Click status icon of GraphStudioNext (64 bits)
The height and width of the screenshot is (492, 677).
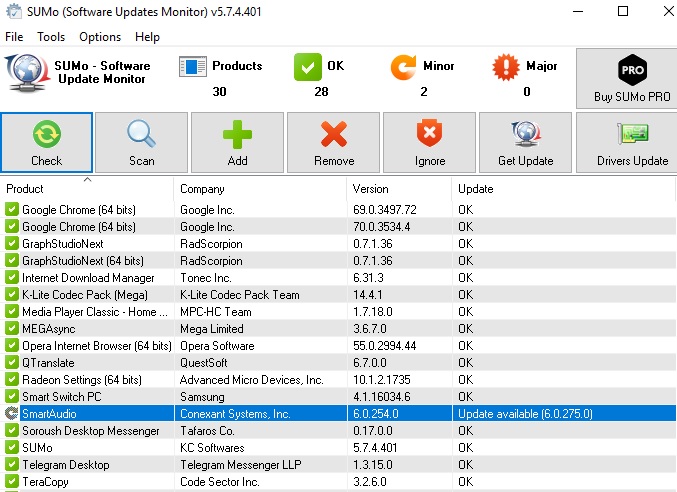(12, 260)
